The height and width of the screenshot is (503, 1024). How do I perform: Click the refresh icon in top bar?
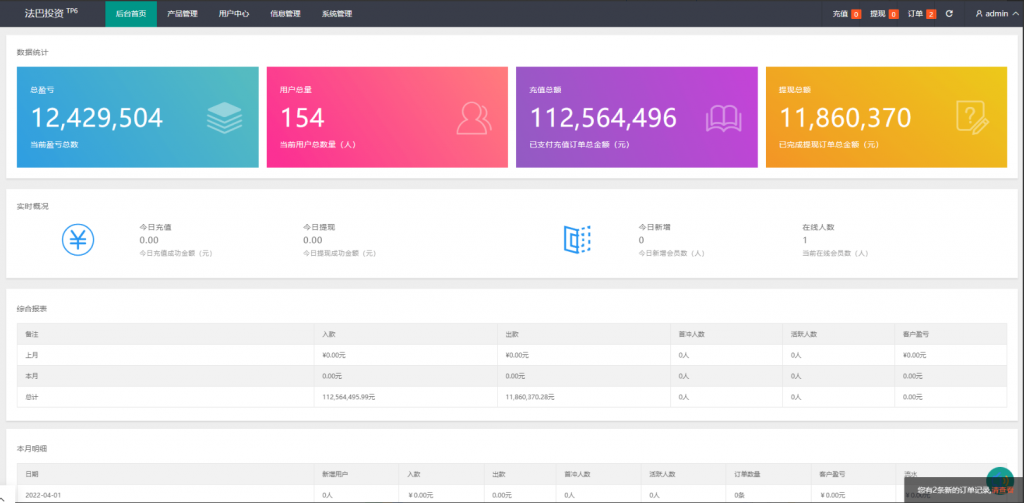pyautogui.click(x=949, y=14)
